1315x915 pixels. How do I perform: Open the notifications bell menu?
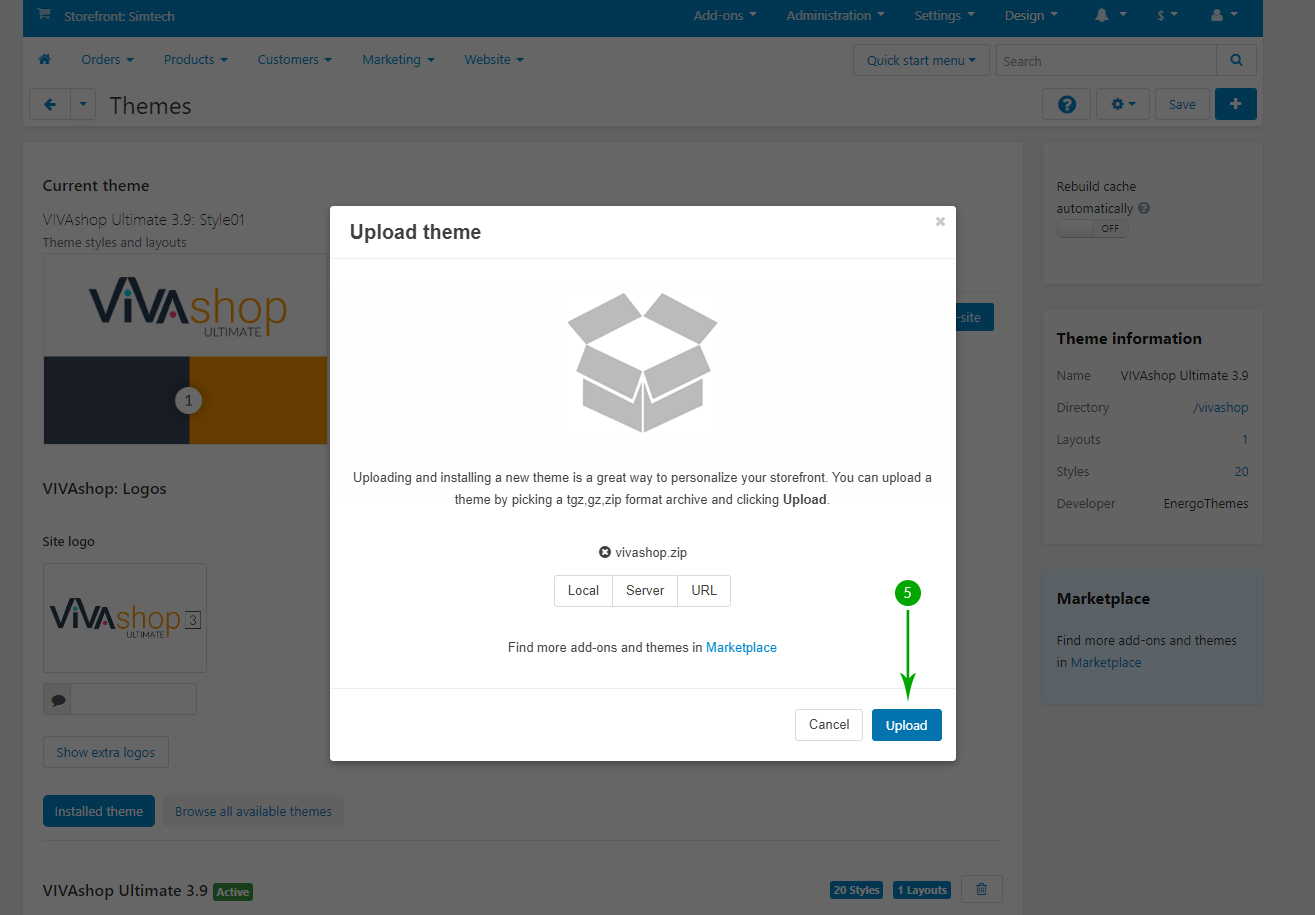(1110, 15)
